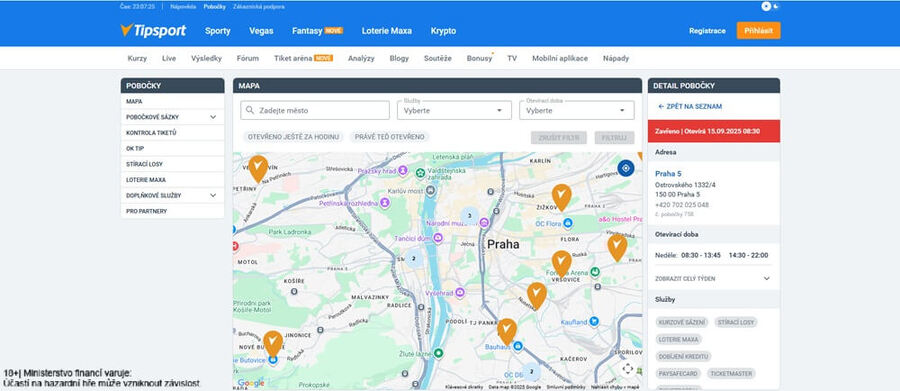Open Mobilní aplikace page
This screenshot has width=900, height=391.
tap(560, 58)
